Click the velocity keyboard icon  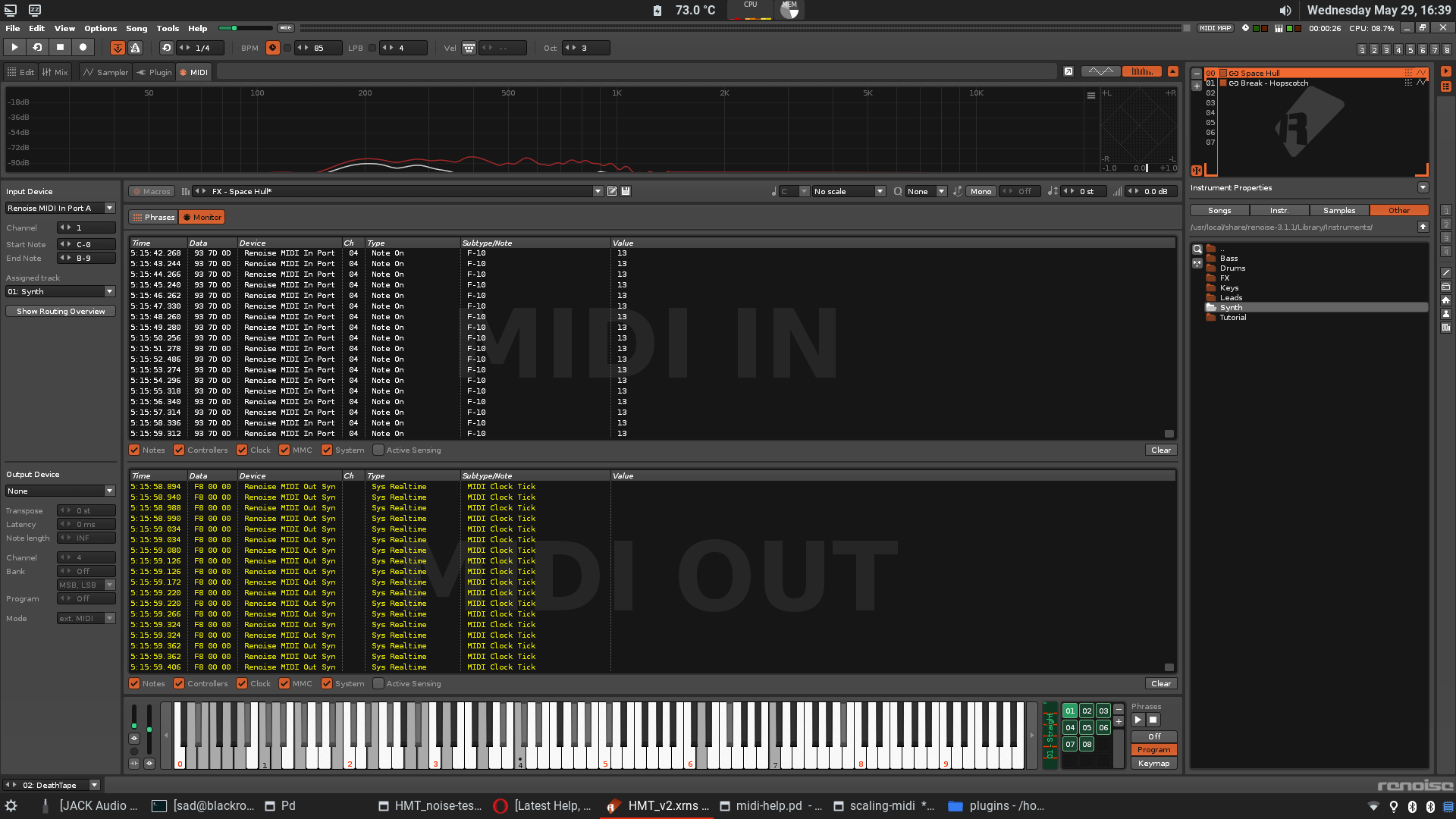click(x=469, y=48)
